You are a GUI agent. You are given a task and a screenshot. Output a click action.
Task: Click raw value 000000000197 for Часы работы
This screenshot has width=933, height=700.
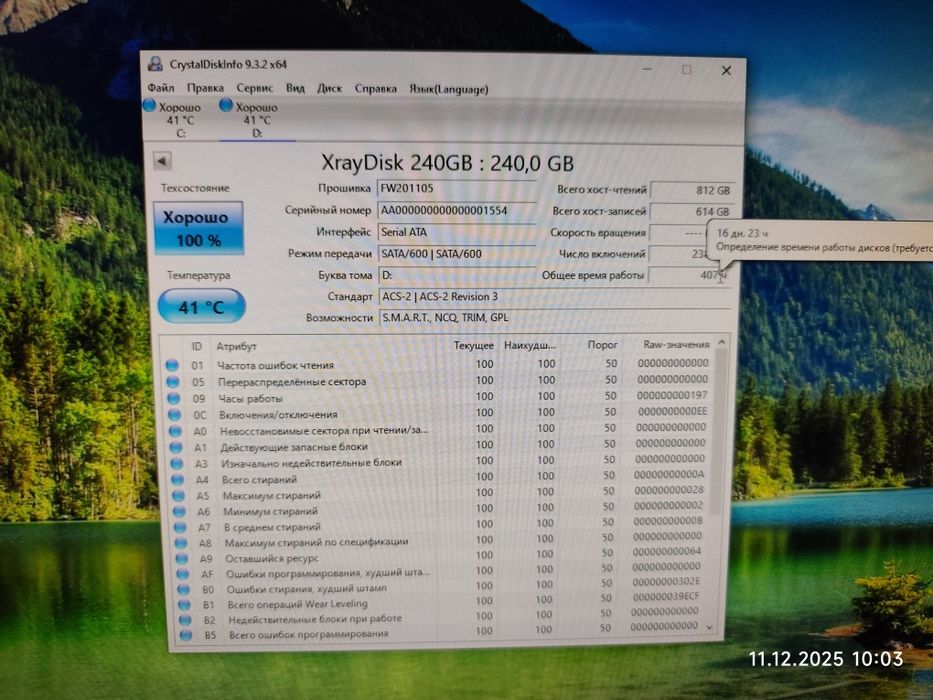(672, 396)
